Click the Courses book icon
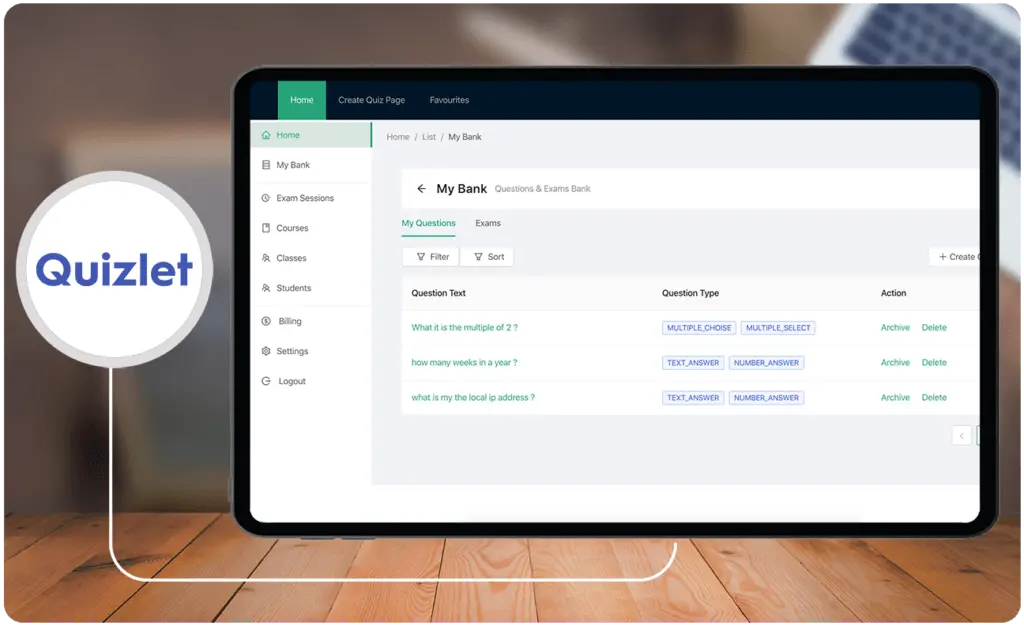The image size is (1024, 626). click(x=266, y=228)
